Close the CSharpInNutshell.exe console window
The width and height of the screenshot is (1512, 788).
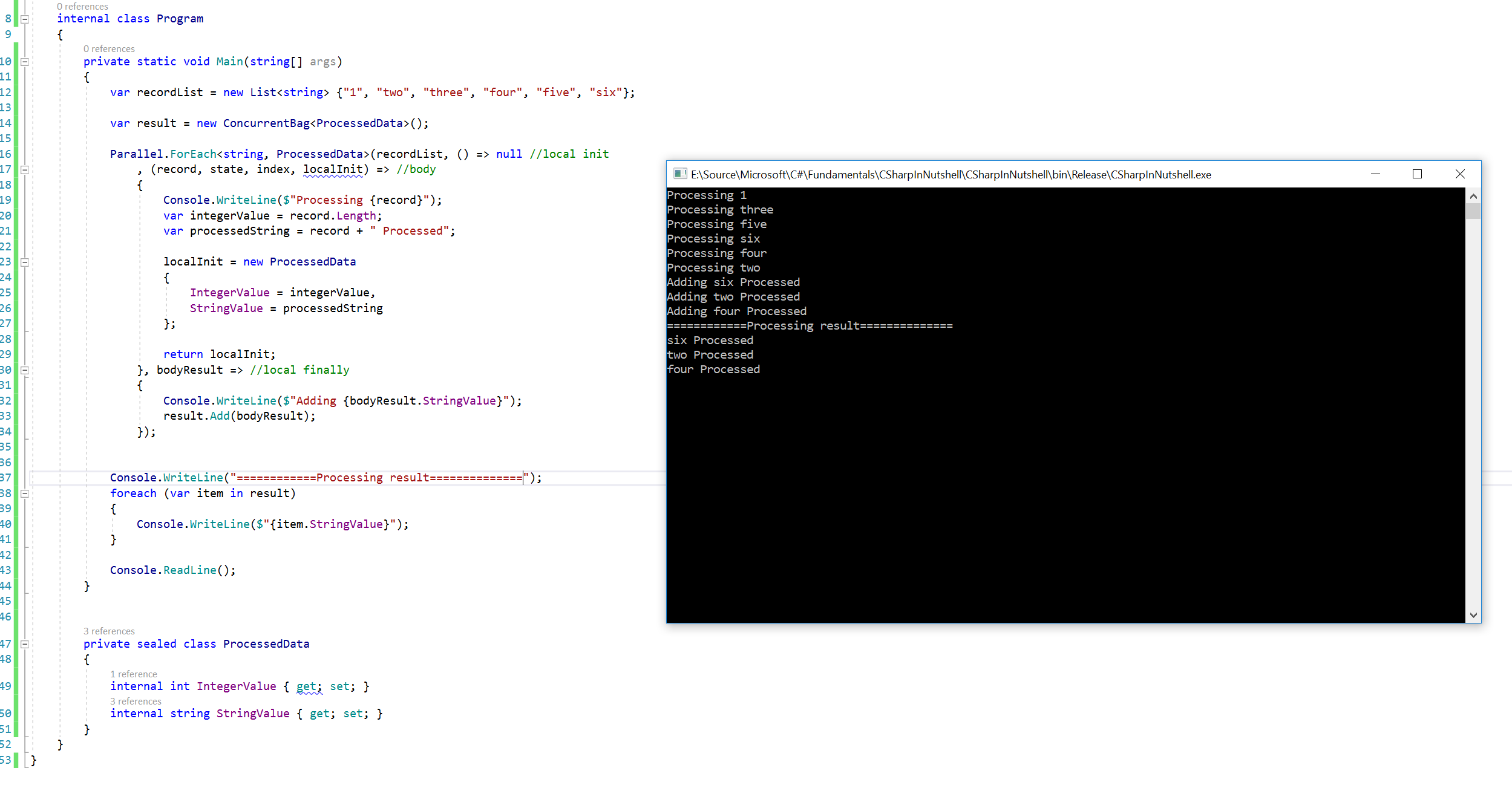coord(1460,174)
